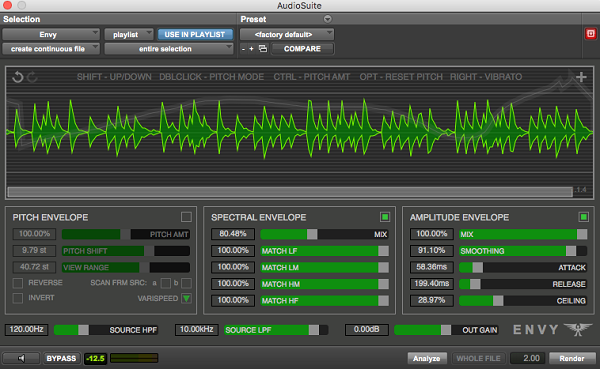This screenshot has width=600, height=369.
Task: Click the OUT GAIN slider
Action: tap(446, 330)
